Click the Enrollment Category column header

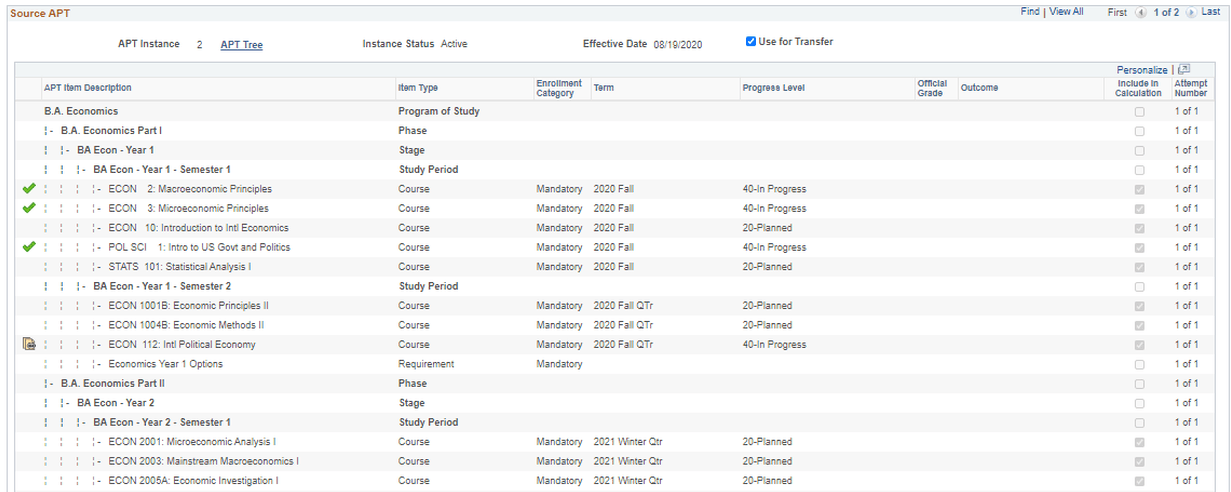559,88
